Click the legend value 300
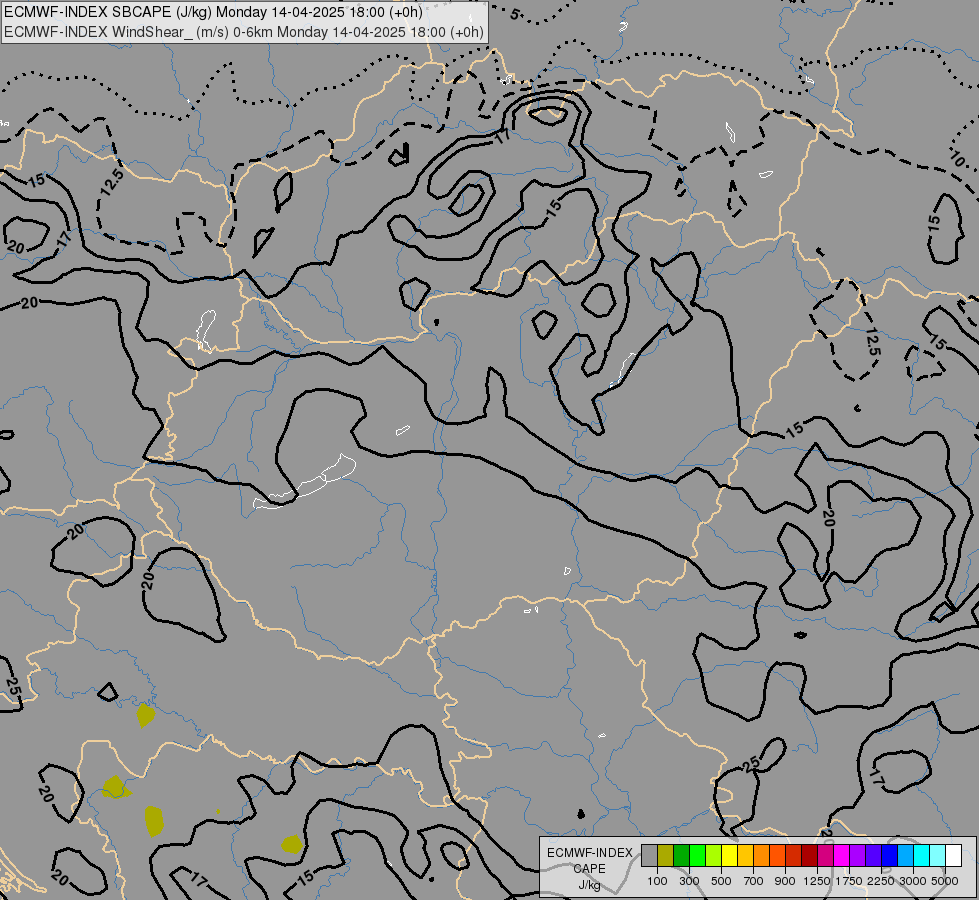The height and width of the screenshot is (900, 979). click(x=689, y=881)
